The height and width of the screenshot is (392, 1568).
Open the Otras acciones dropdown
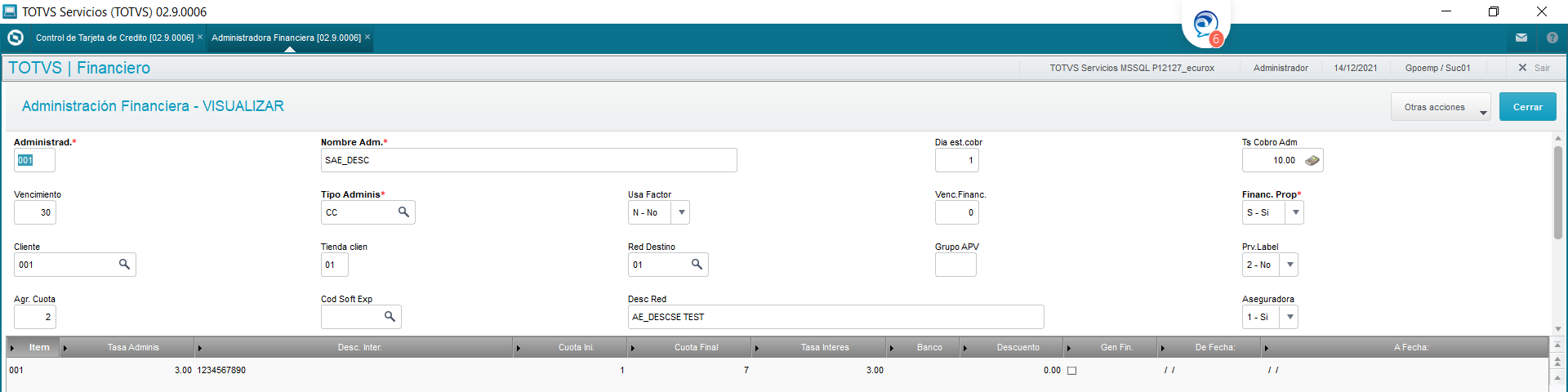(1441, 107)
